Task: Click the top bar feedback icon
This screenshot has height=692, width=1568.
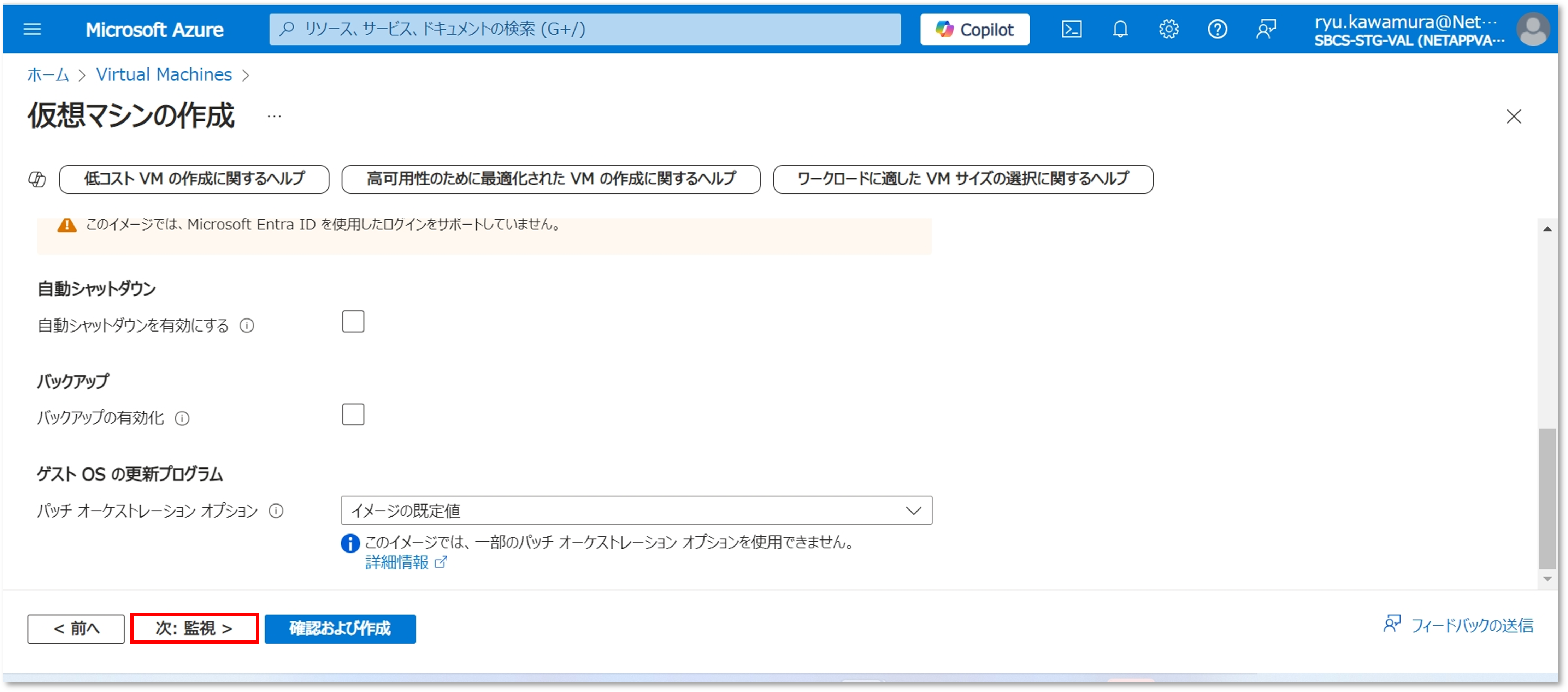Action: [1266, 29]
